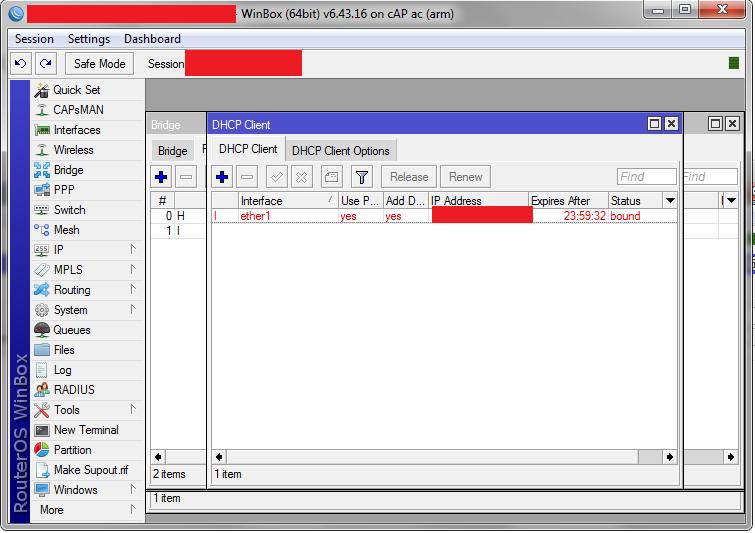Viewport: 755px width, 533px height.
Task: Maximize the DHCP Client window
Action: click(654, 124)
